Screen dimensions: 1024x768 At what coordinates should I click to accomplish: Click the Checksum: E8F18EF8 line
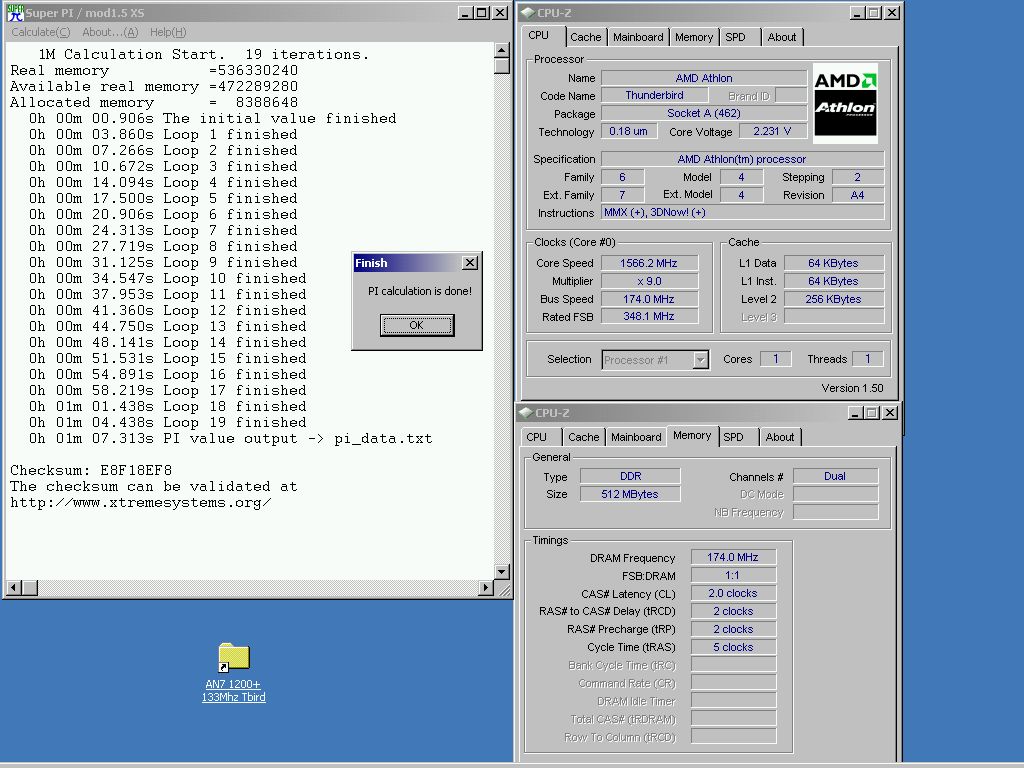91,470
